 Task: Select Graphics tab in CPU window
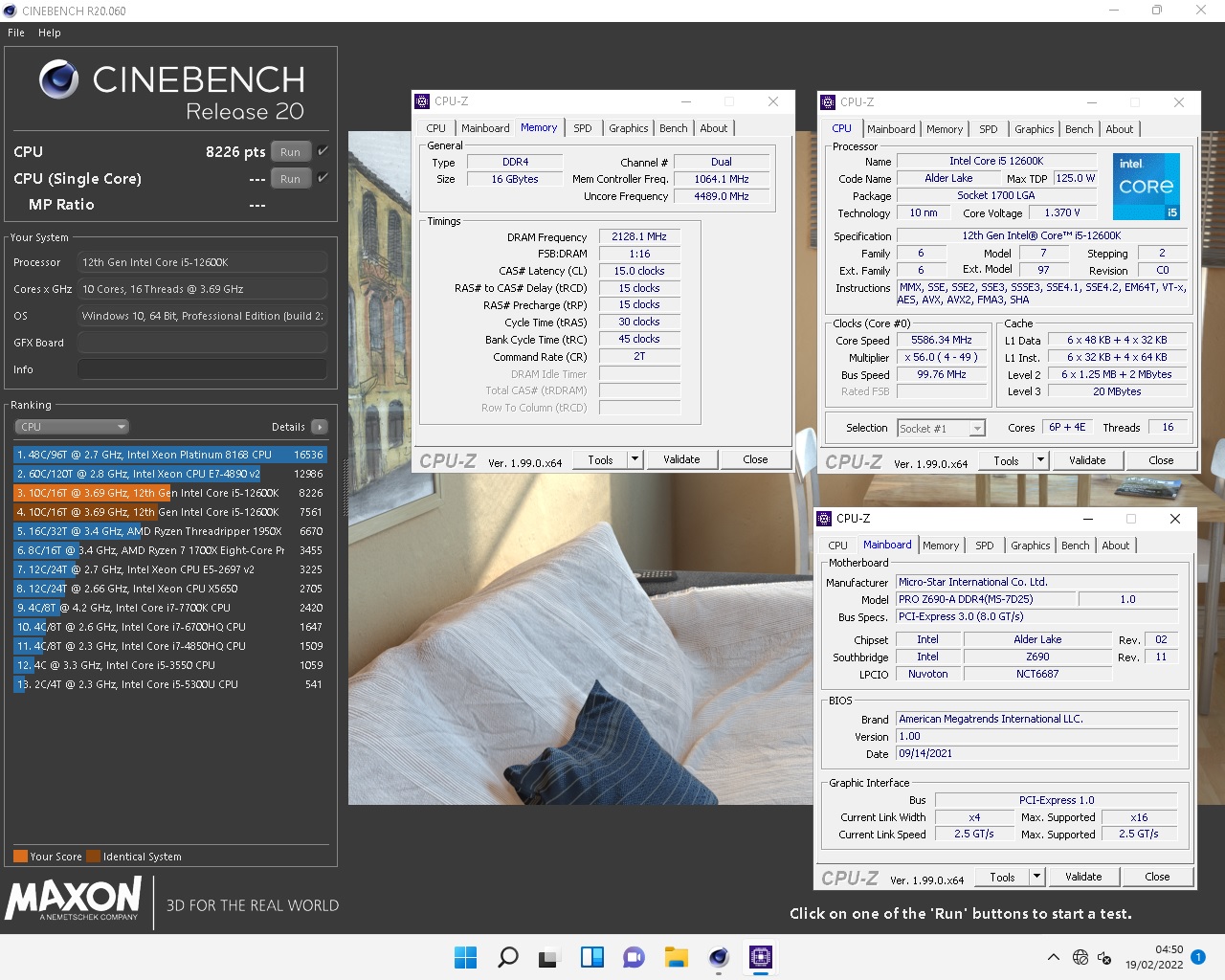click(x=1035, y=129)
